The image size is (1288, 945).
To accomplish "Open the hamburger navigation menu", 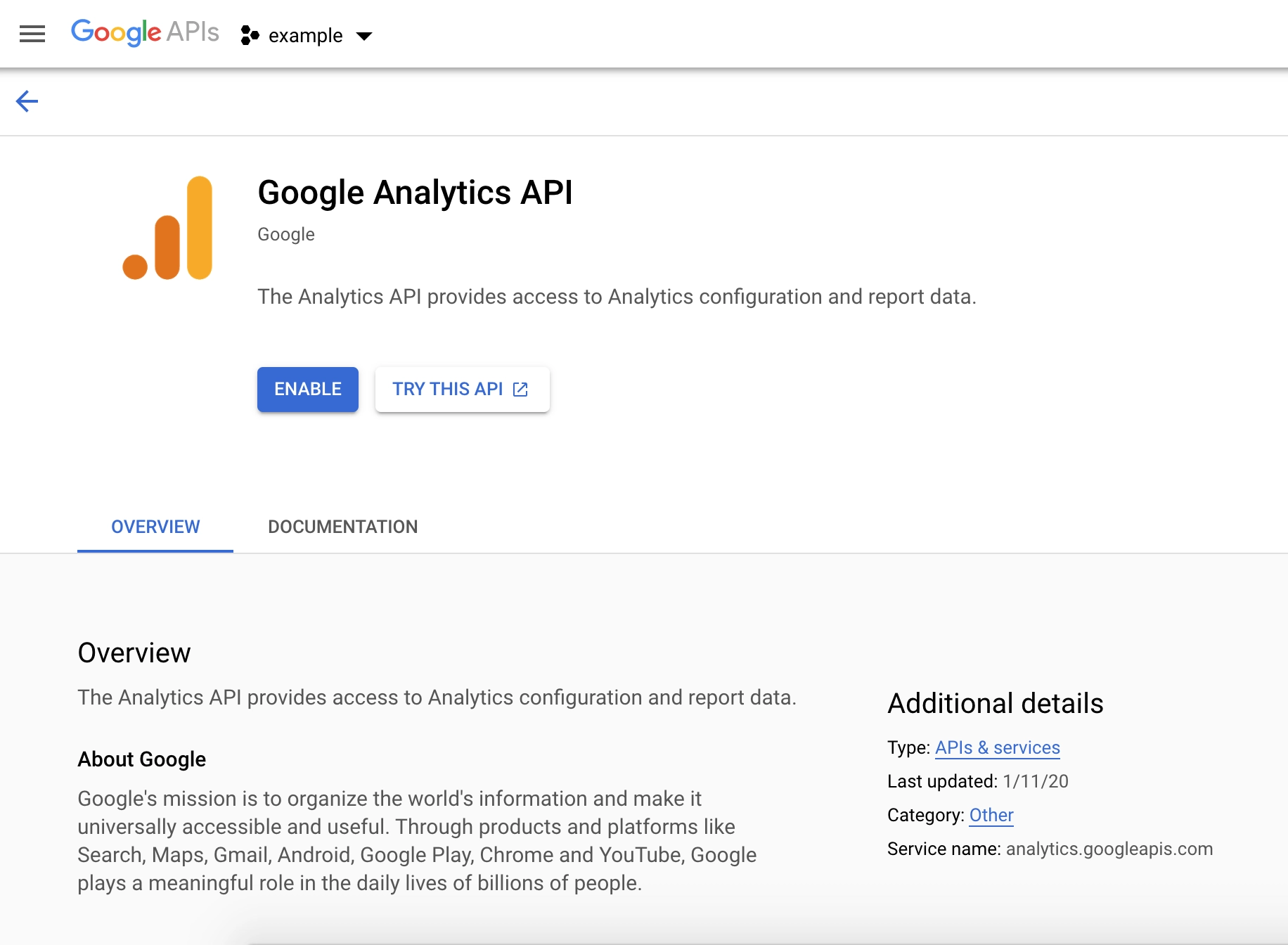I will 32,34.
